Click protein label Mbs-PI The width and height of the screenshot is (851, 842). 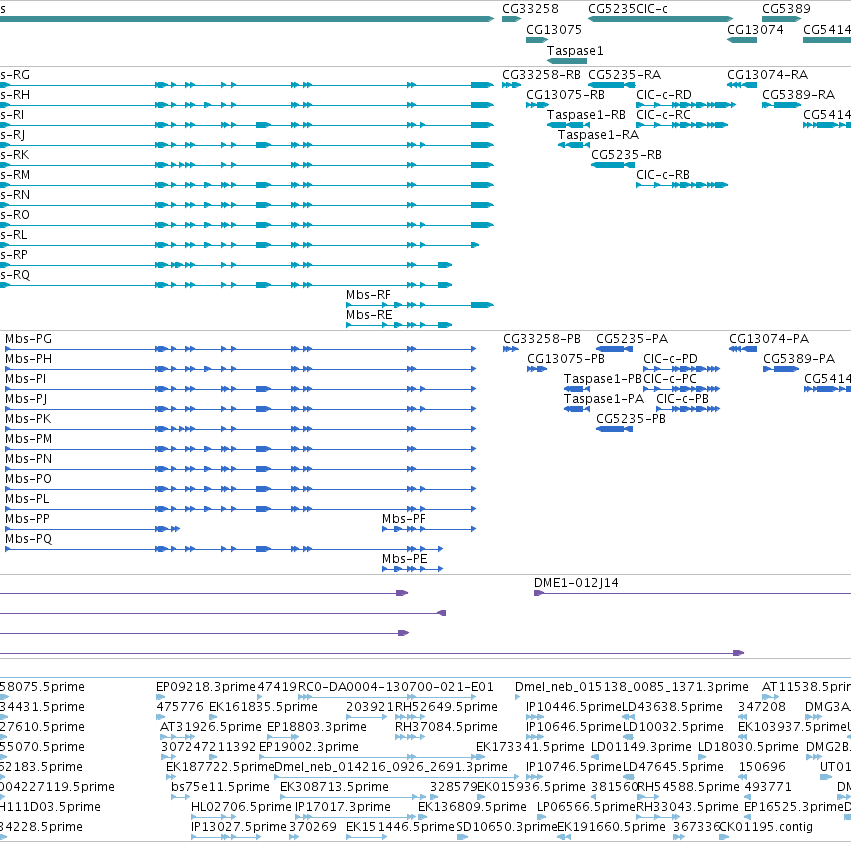(x=25, y=379)
